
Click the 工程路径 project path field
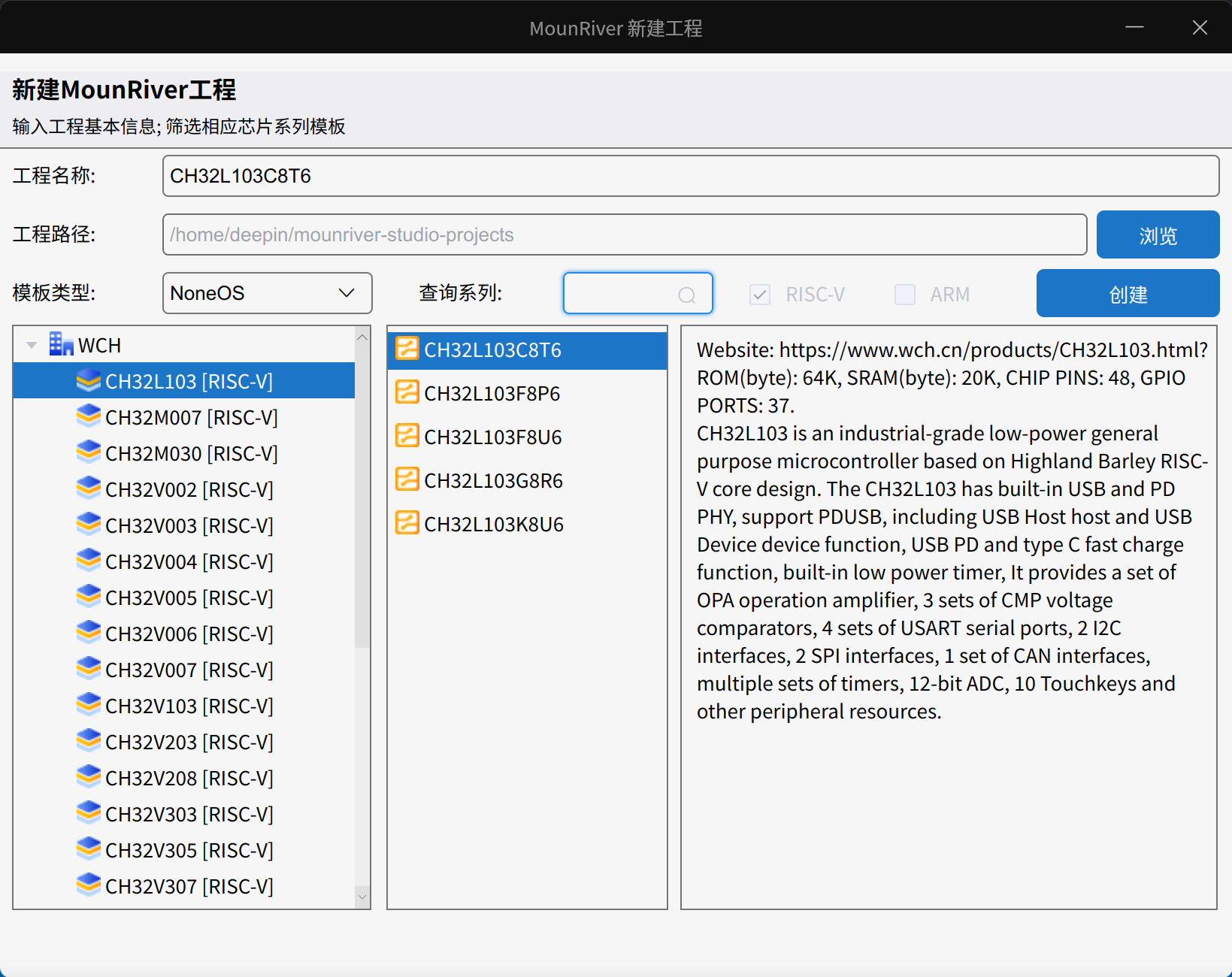[x=625, y=234]
